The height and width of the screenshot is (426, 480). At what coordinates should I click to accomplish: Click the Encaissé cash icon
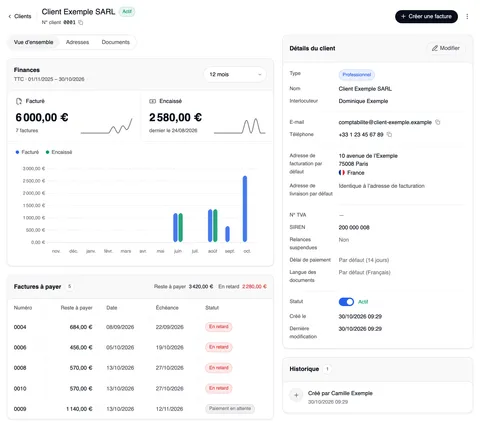[x=152, y=101]
